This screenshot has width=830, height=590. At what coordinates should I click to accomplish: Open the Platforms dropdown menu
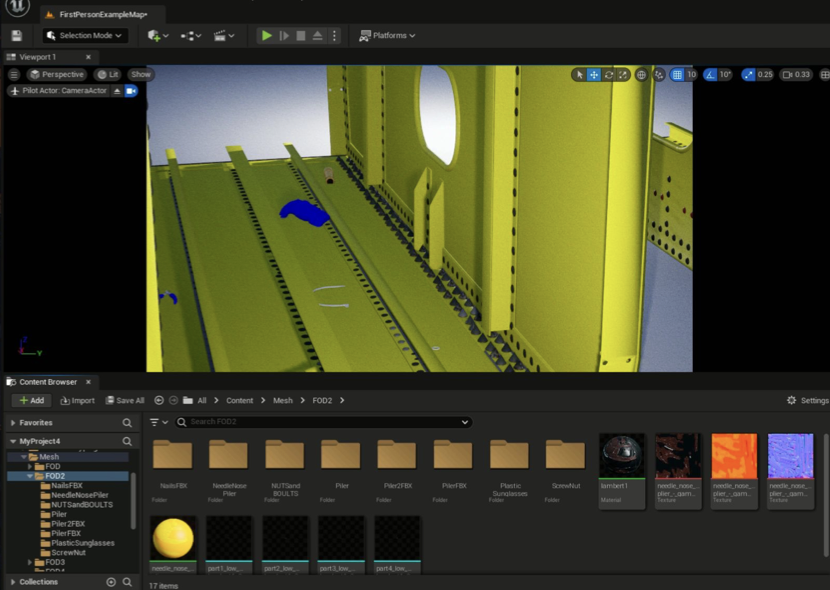387,36
